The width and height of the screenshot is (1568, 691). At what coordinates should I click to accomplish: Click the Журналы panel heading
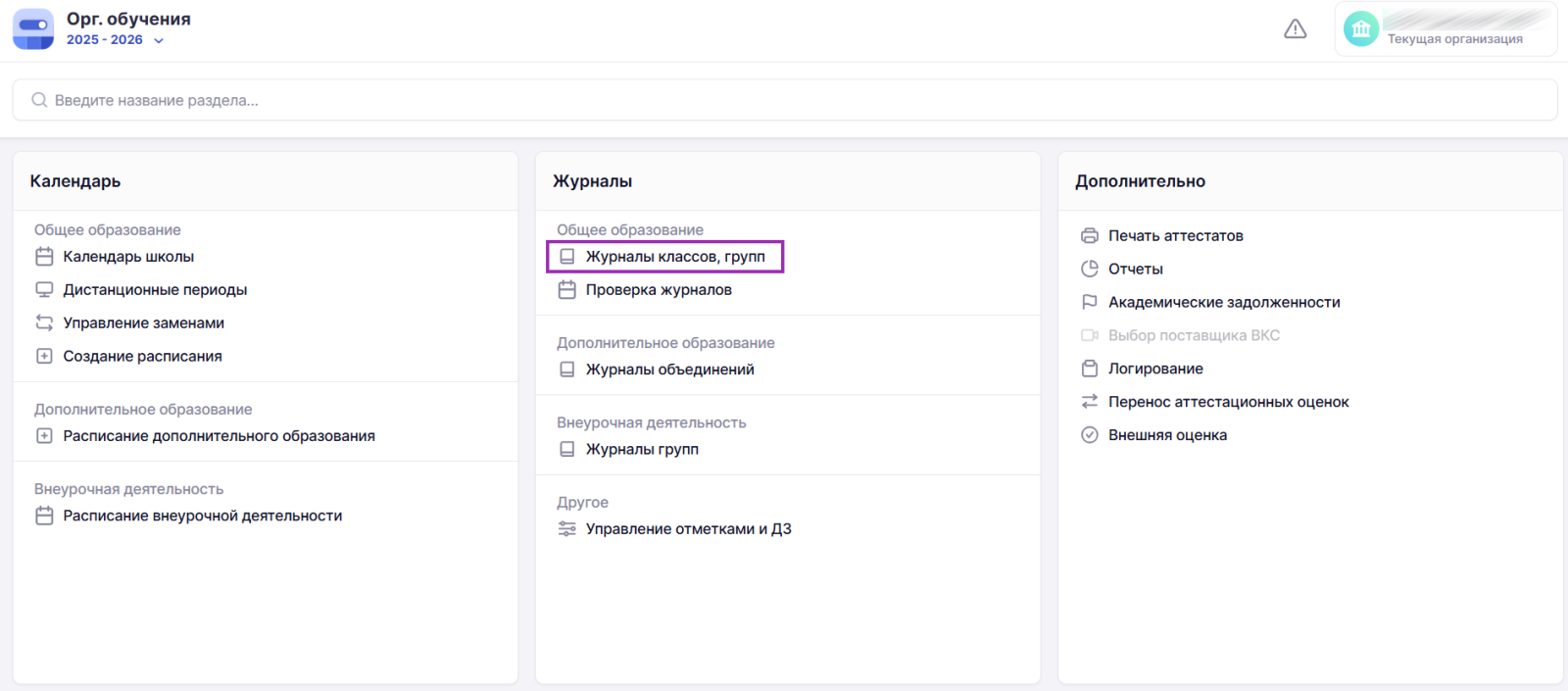point(592,181)
